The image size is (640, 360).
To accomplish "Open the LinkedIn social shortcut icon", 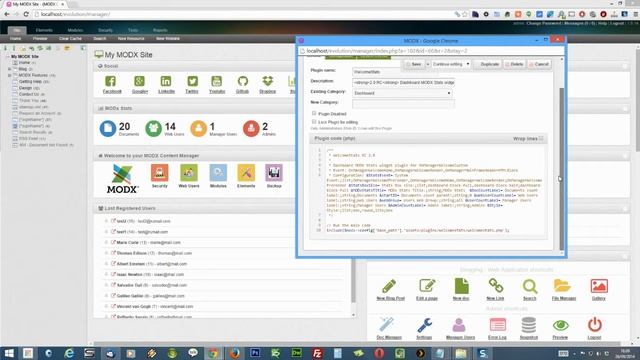I will pos(166,81).
